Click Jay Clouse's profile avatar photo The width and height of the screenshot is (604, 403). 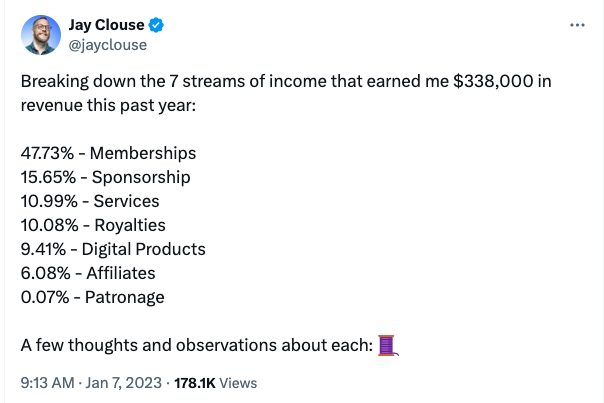point(41,35)
